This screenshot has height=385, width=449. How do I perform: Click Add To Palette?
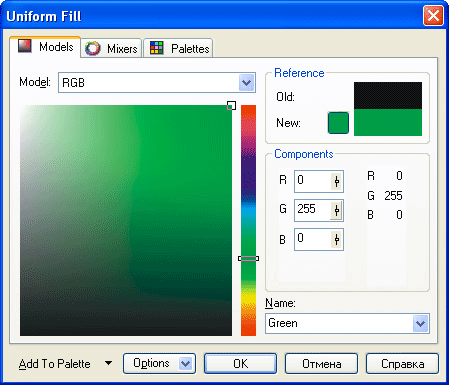coord(55,364)
